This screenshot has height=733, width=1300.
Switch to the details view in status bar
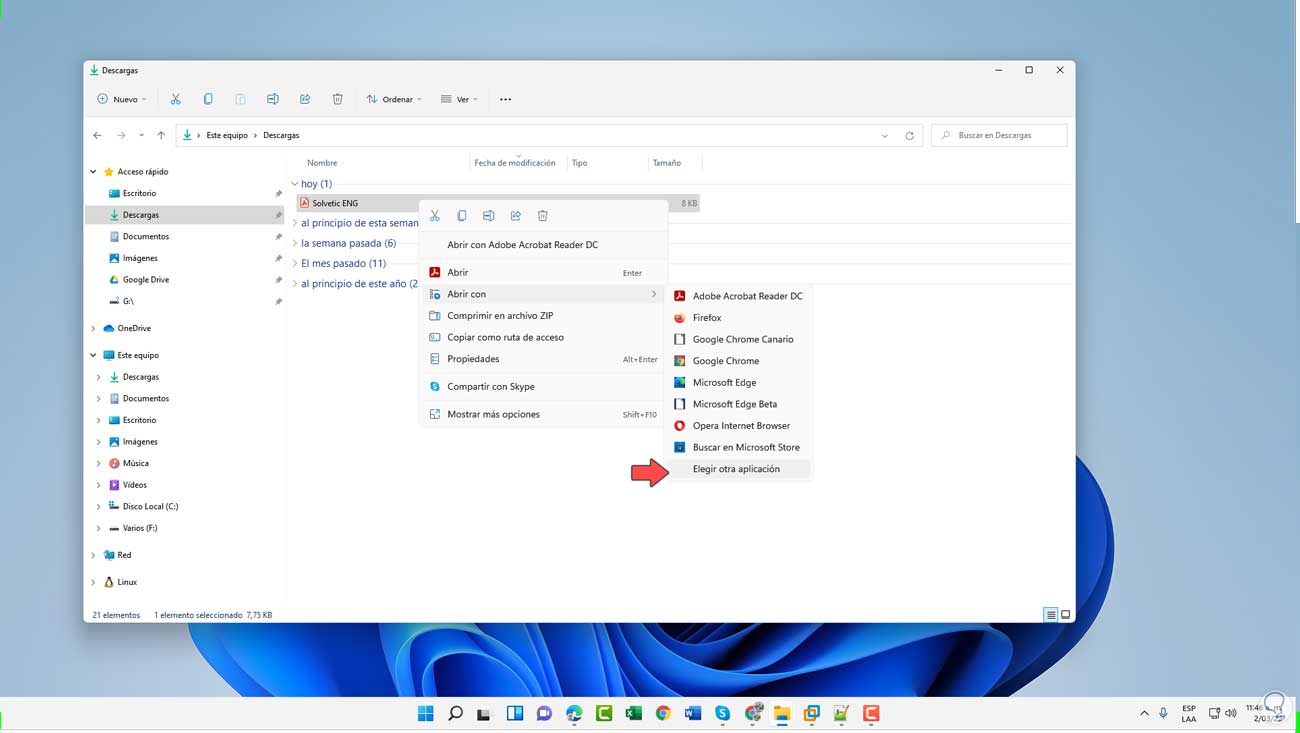(x=1050, y=615)
